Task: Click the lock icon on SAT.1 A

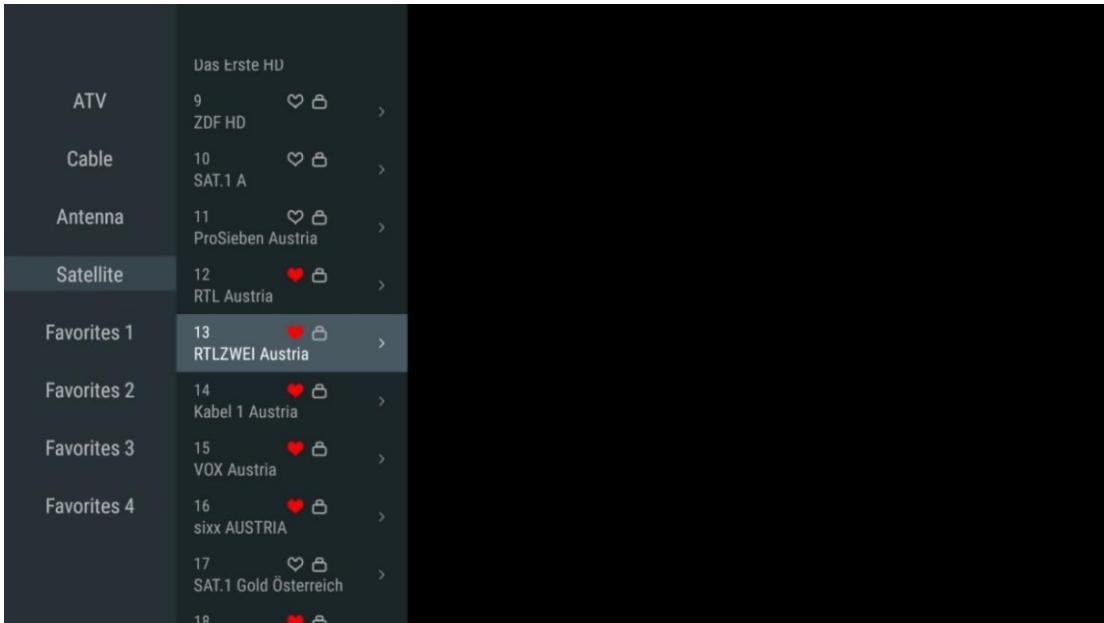Action: point(319,160)
